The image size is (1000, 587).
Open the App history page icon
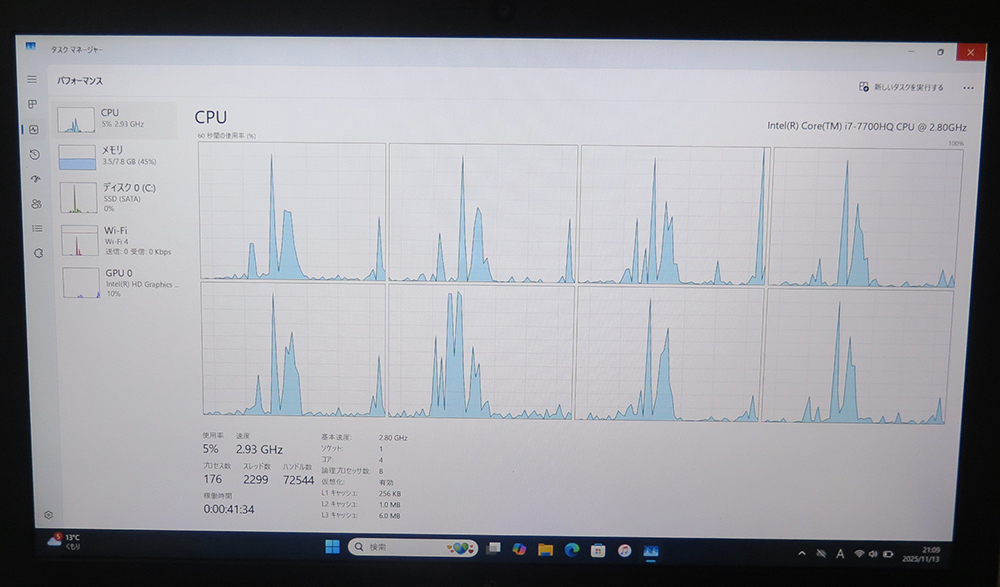click(34, 154)
